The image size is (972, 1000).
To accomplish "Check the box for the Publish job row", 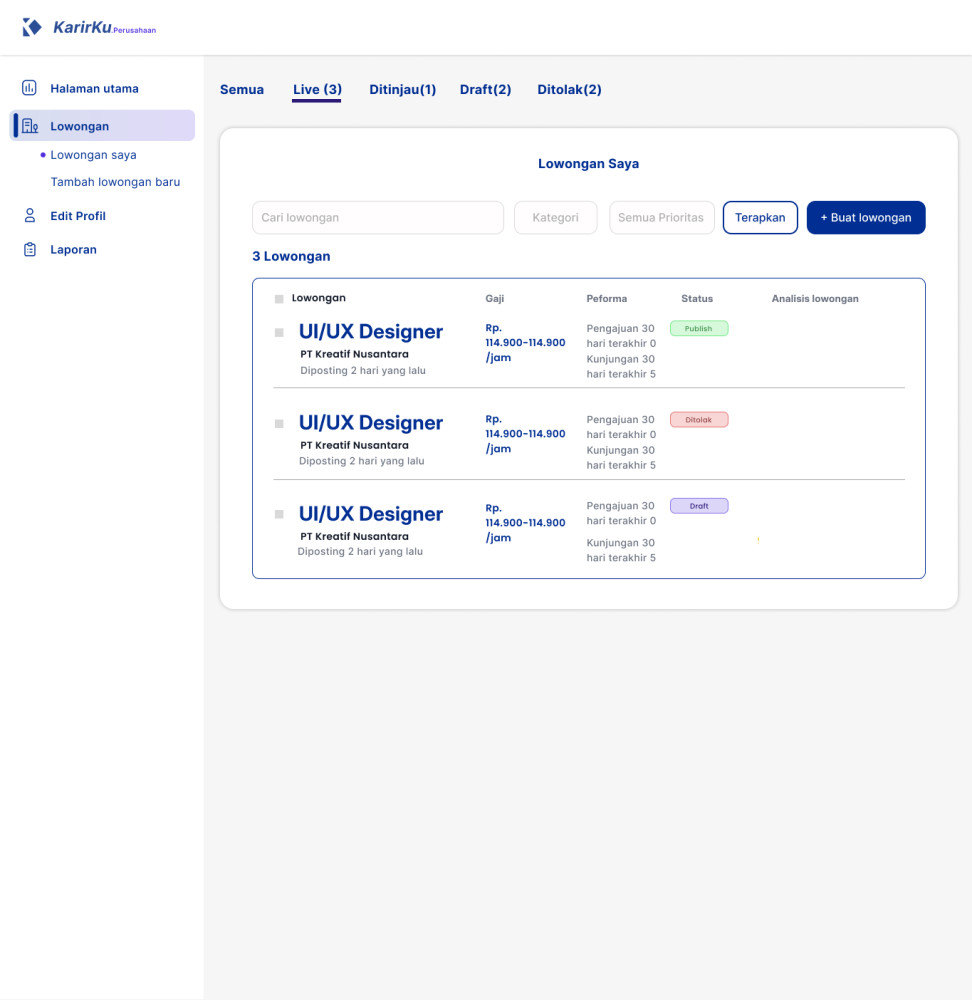I will (x=279, y=332).
